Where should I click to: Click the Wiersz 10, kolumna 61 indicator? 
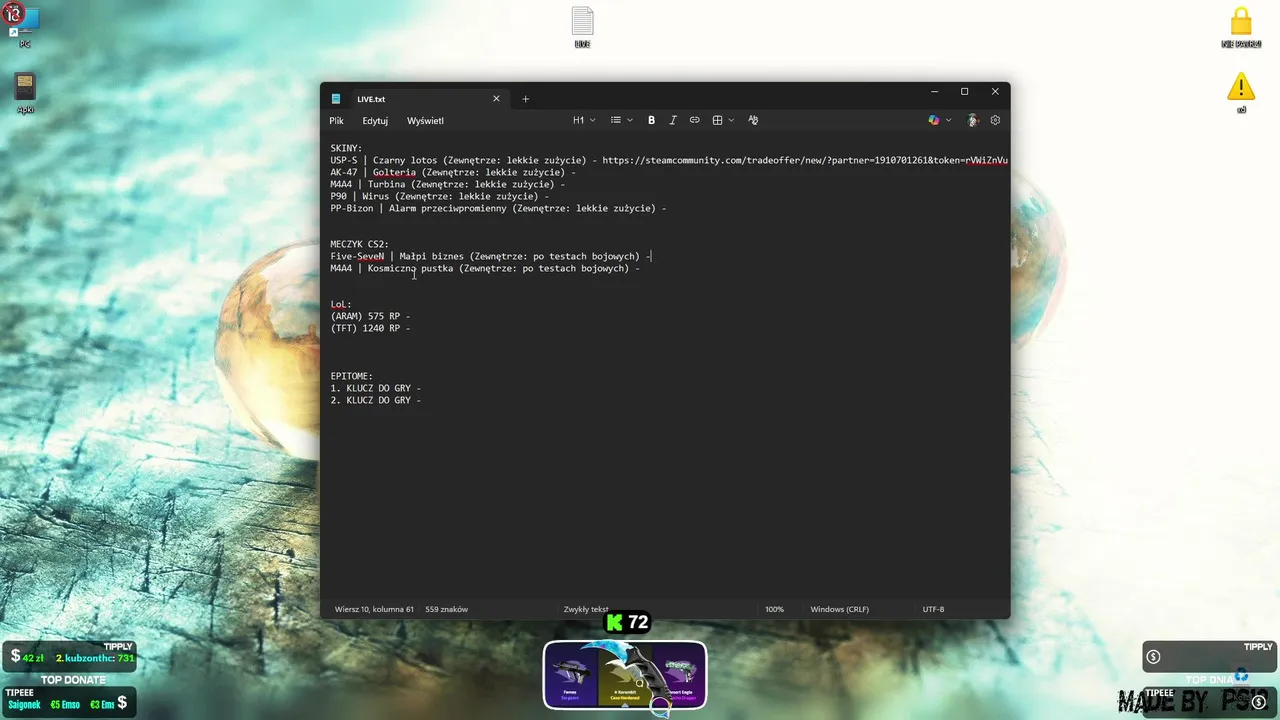click(374, 609)
